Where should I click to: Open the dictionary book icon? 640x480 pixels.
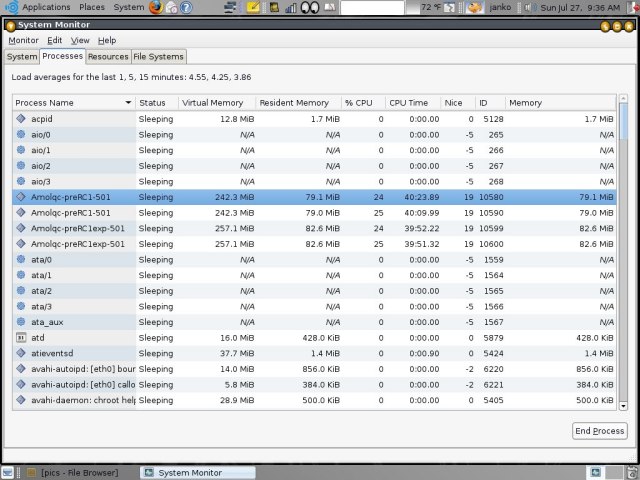click(x=330, y=7)
